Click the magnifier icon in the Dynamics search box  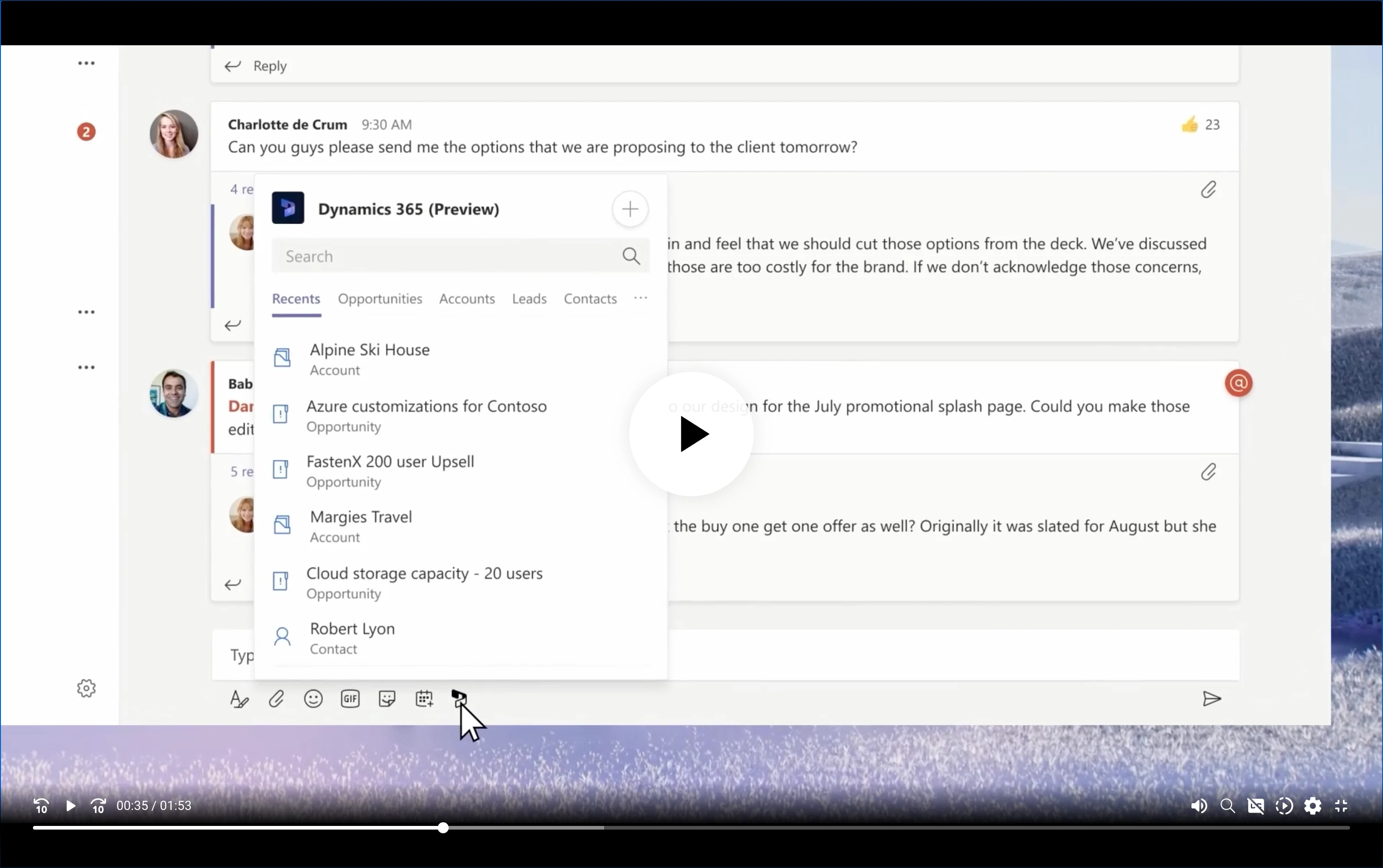(x=631, y=256)
